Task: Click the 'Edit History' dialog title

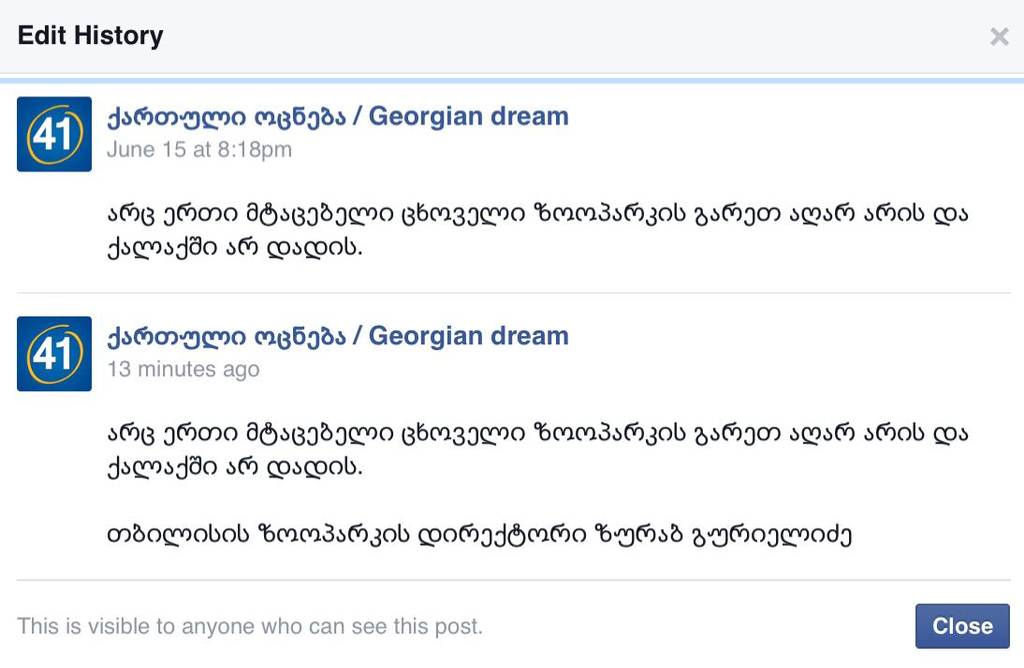Action: [90, 36]
